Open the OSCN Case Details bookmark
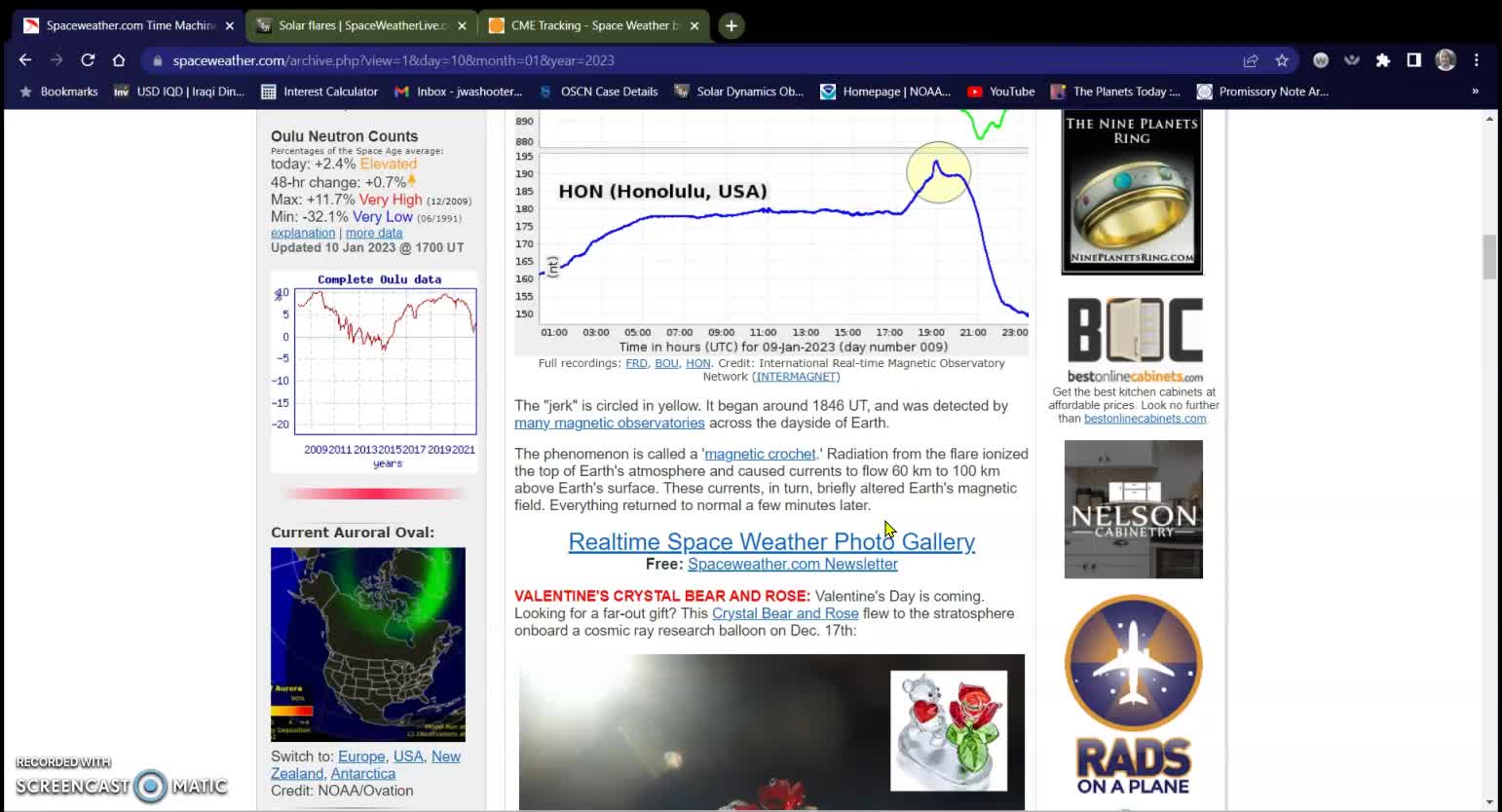1502x812 pixels. point(598,92)
